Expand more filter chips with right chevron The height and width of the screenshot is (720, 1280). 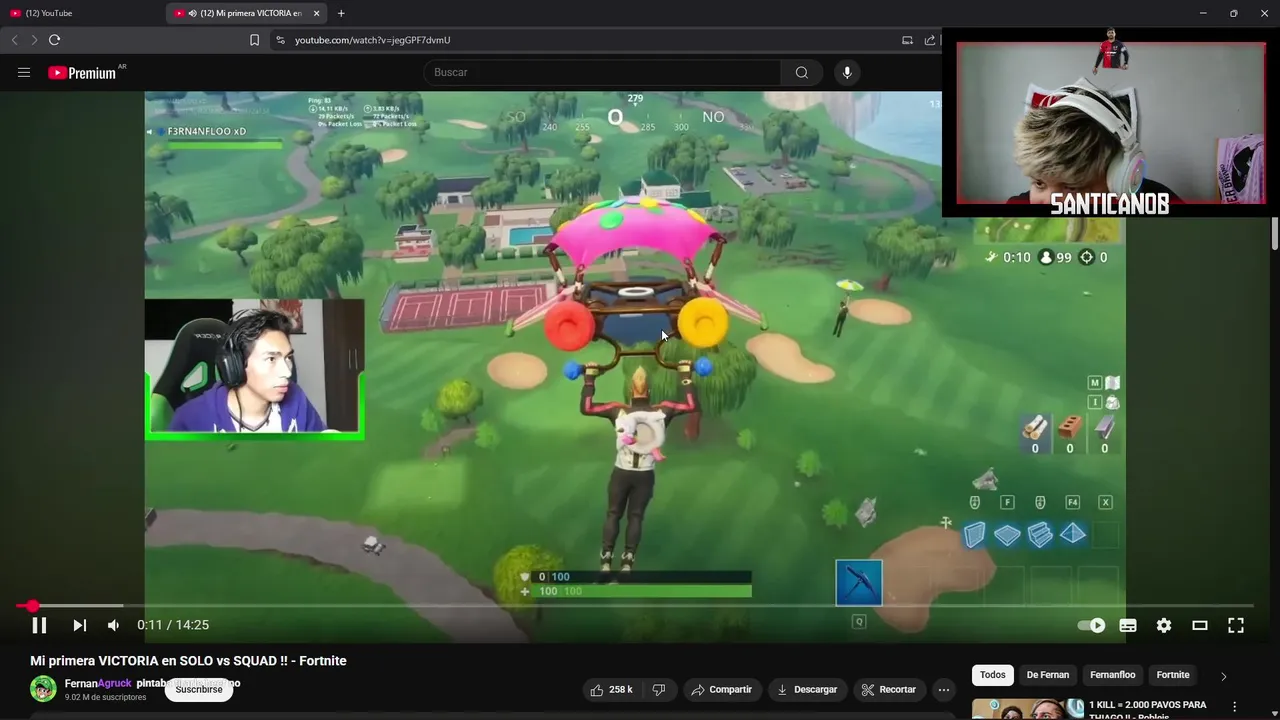point(1223,676)
